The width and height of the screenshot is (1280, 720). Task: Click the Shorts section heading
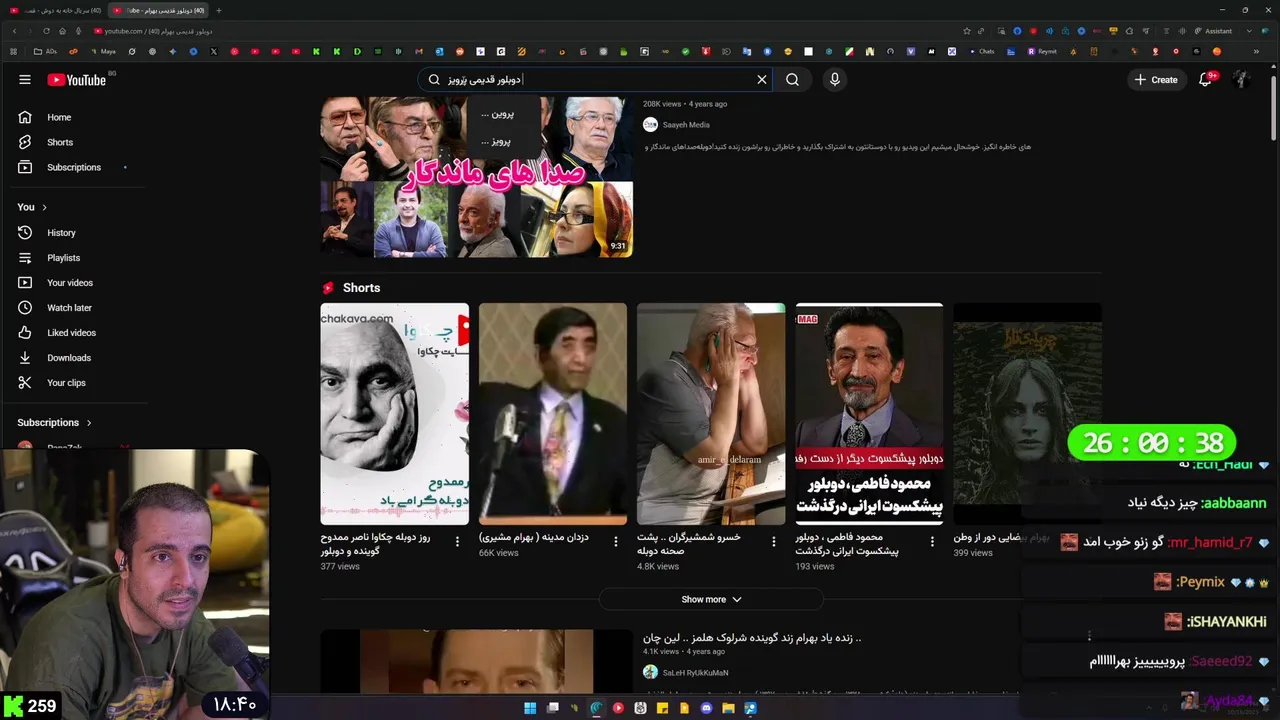(361, 288)
